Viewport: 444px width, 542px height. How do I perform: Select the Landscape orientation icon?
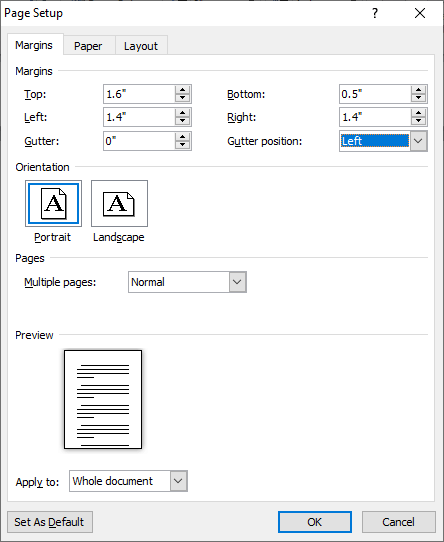[119, 204]
